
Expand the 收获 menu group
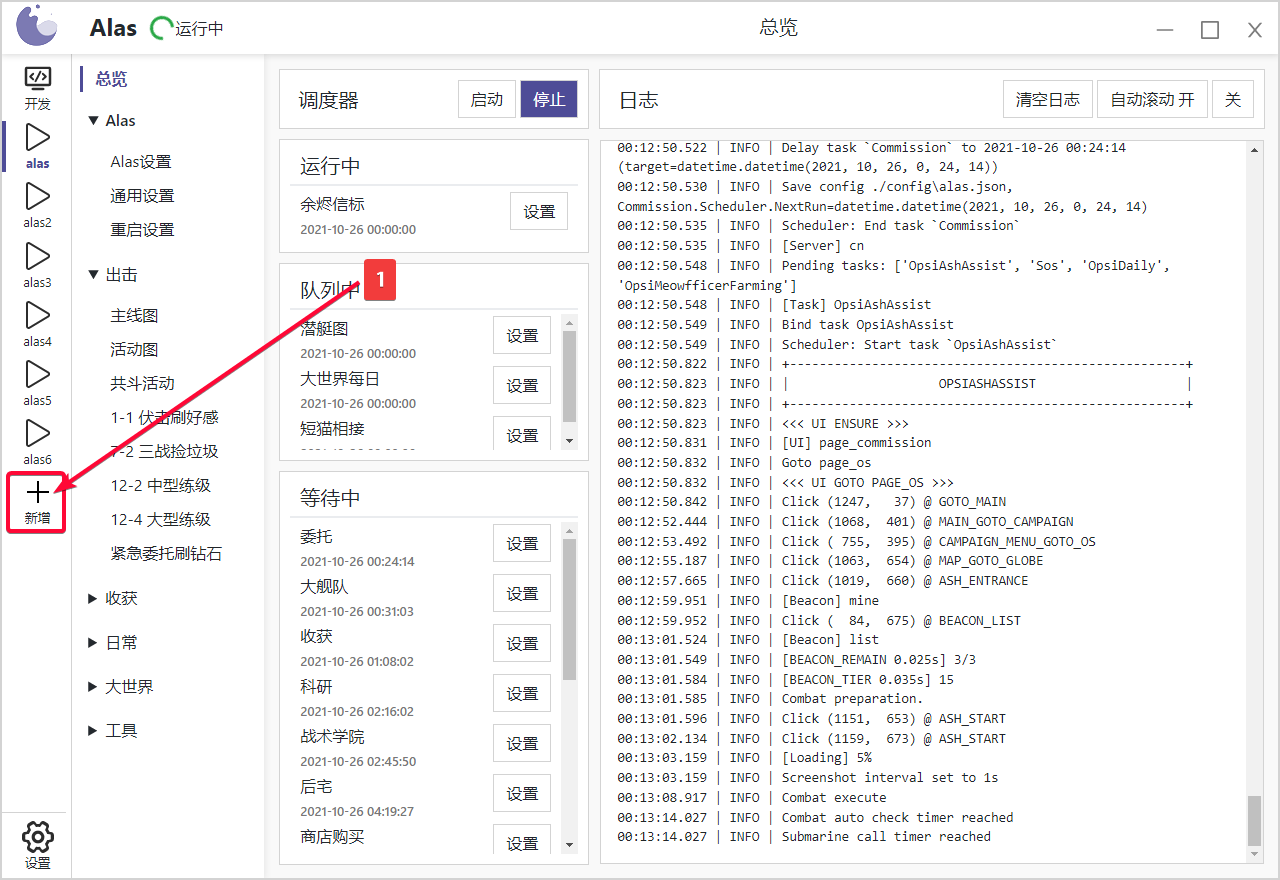point(113,599)
